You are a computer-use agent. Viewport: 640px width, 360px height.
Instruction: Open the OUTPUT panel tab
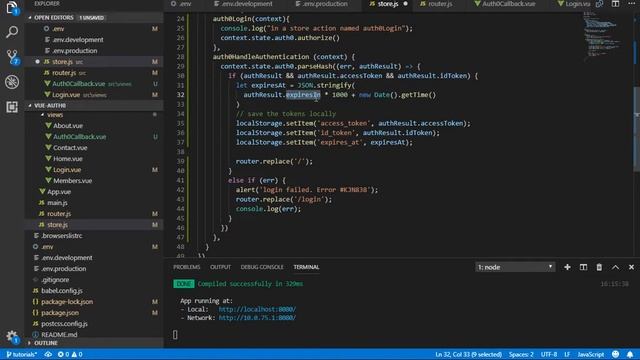click(220, 267)
